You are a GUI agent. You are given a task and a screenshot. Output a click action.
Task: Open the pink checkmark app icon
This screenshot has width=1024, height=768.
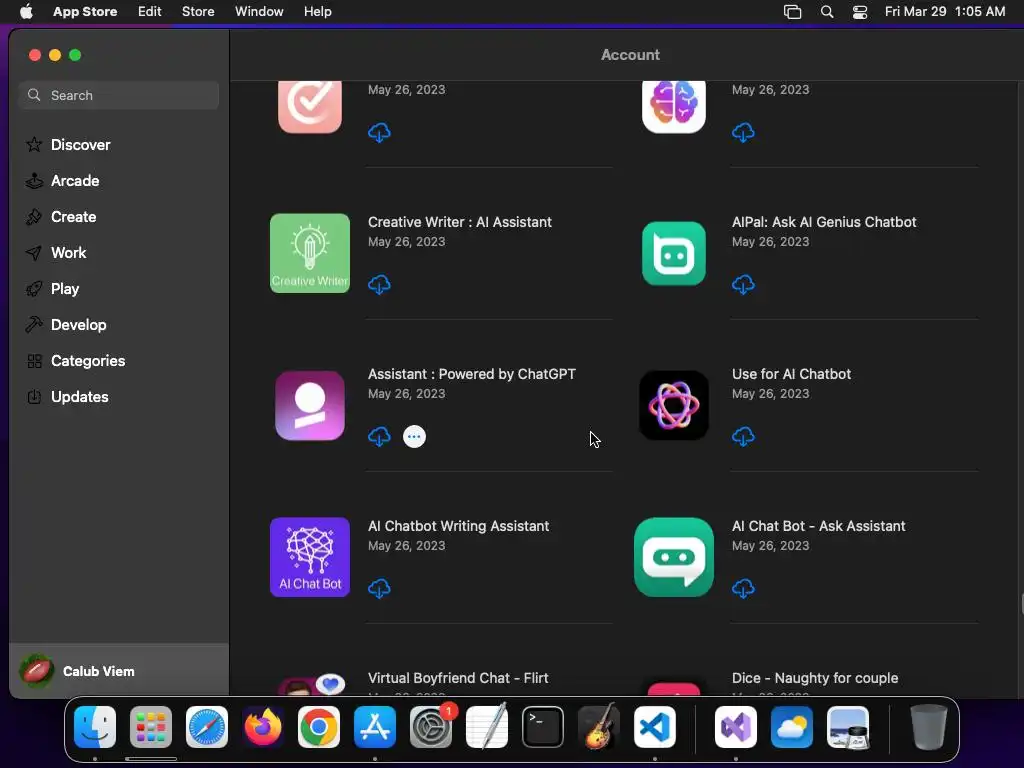(x=310, y=106)
